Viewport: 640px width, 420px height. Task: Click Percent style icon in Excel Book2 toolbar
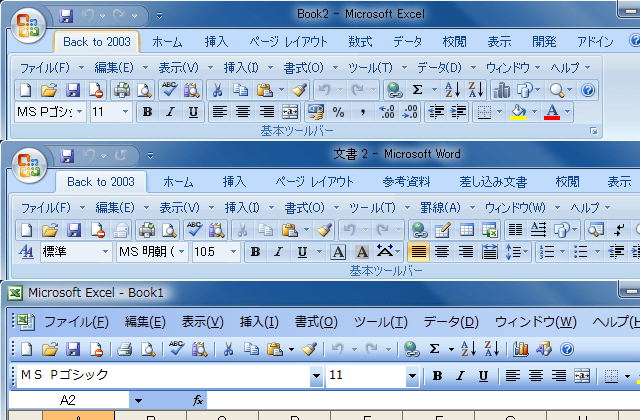[338, 112]
